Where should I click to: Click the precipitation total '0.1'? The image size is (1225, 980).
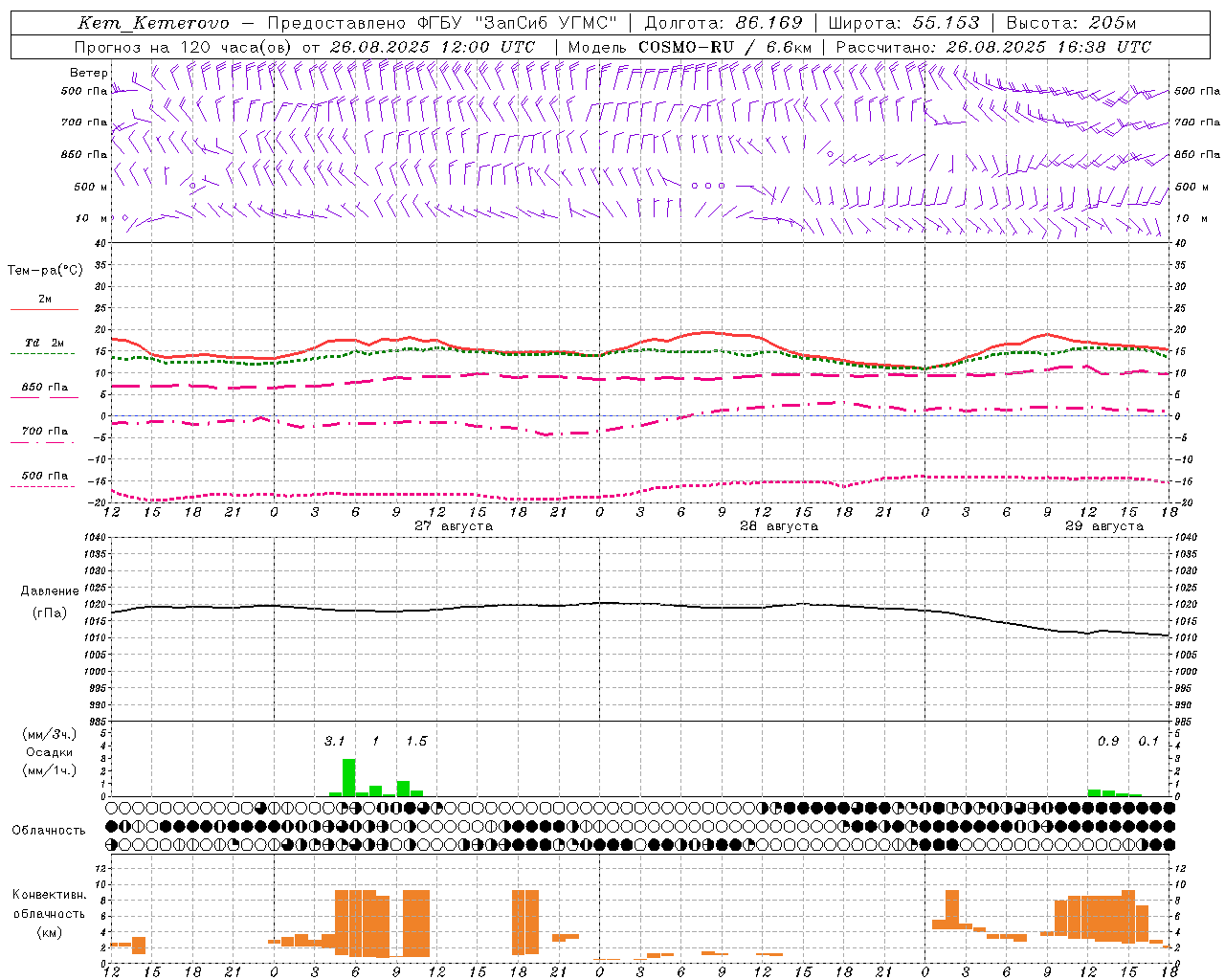coord(1148,741)
